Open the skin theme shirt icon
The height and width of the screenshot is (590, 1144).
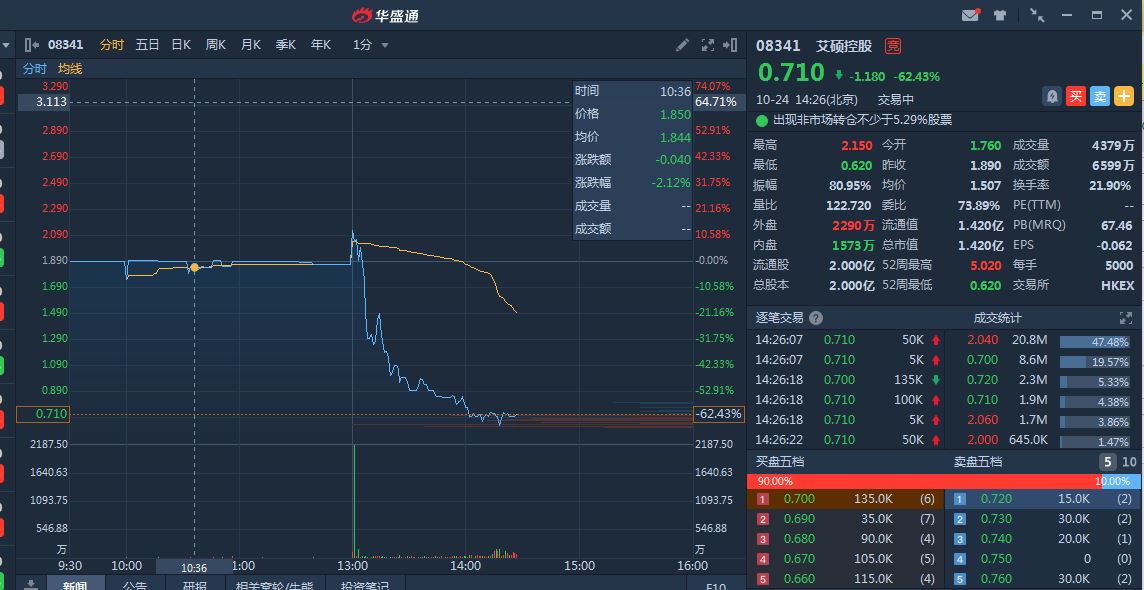tap(1000, 15)
